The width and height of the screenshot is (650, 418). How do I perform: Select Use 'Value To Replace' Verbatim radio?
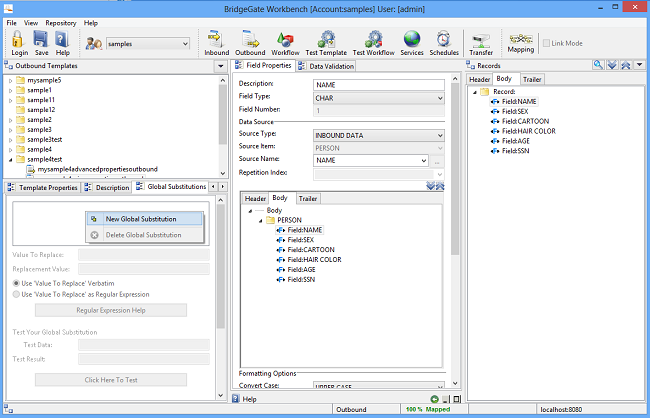[x=16, y=283]
